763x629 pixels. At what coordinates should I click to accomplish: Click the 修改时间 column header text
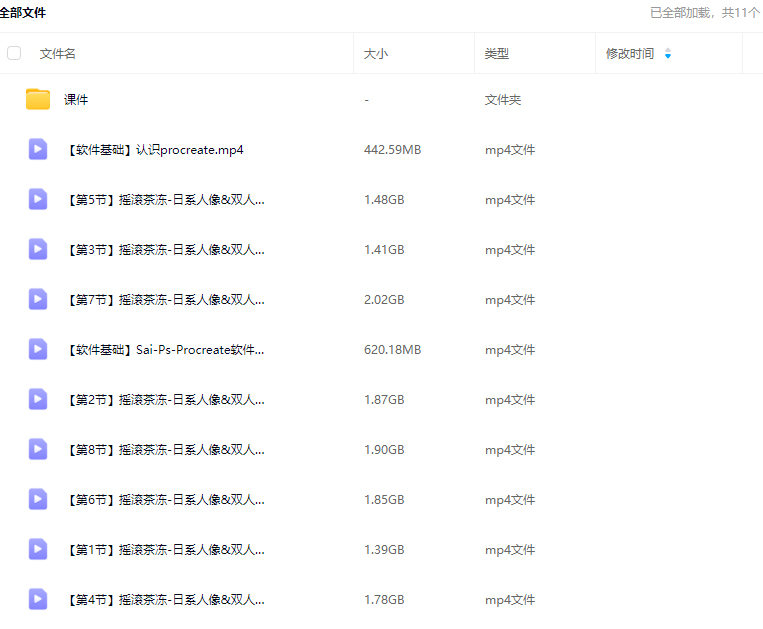coord(630,53)
